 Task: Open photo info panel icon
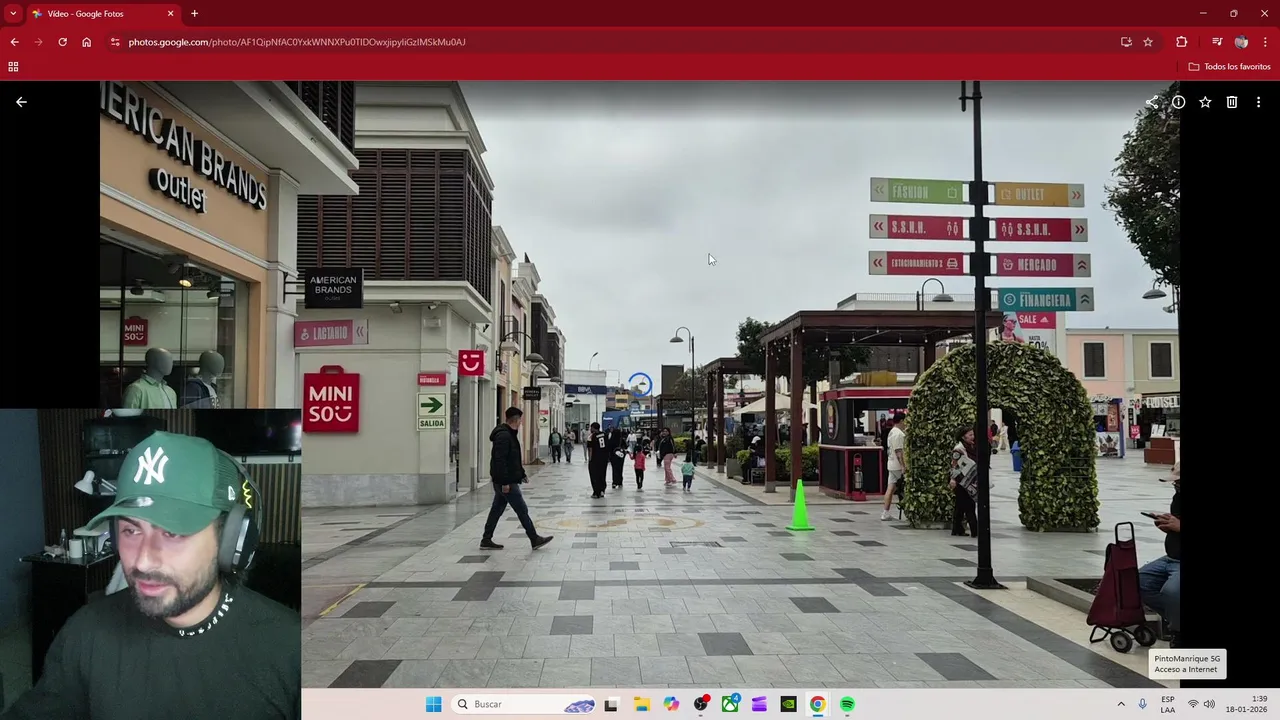click(1179, 102)
